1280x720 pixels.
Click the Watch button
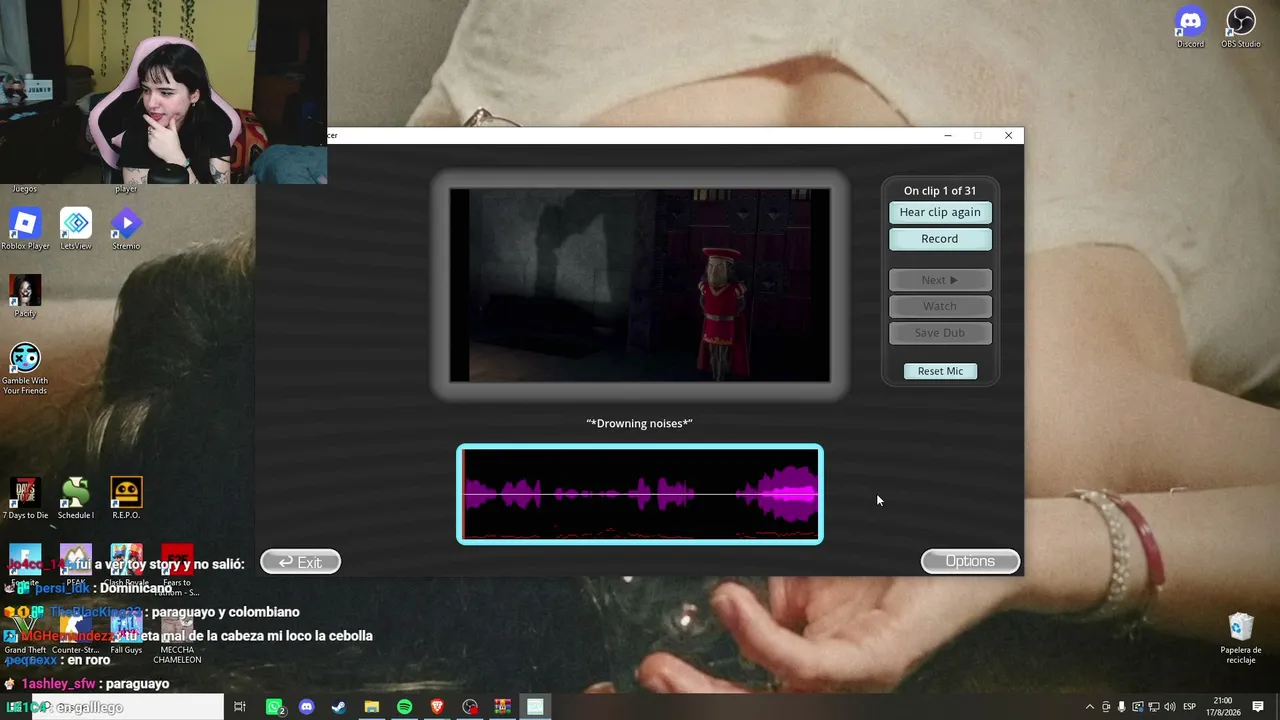coord(940,306)
